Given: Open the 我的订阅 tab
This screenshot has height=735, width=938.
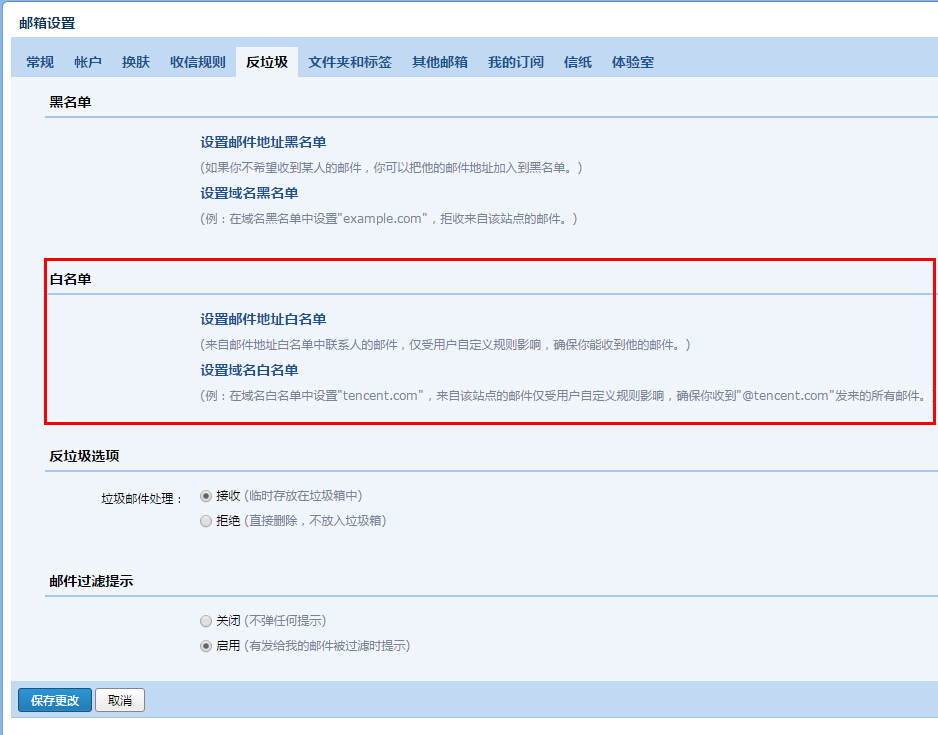Looking at the screenshot, I should (516, 62).
